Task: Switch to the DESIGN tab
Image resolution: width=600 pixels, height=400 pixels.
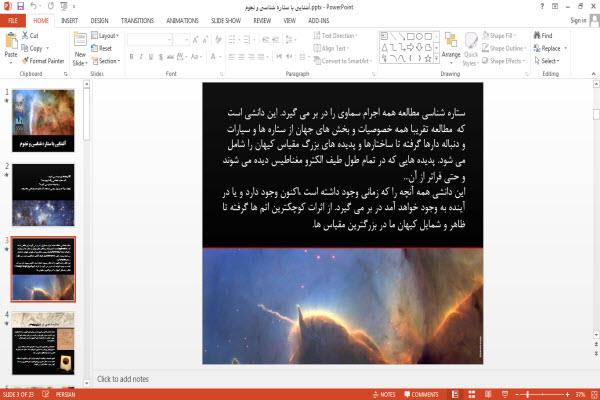Action: 99,21
